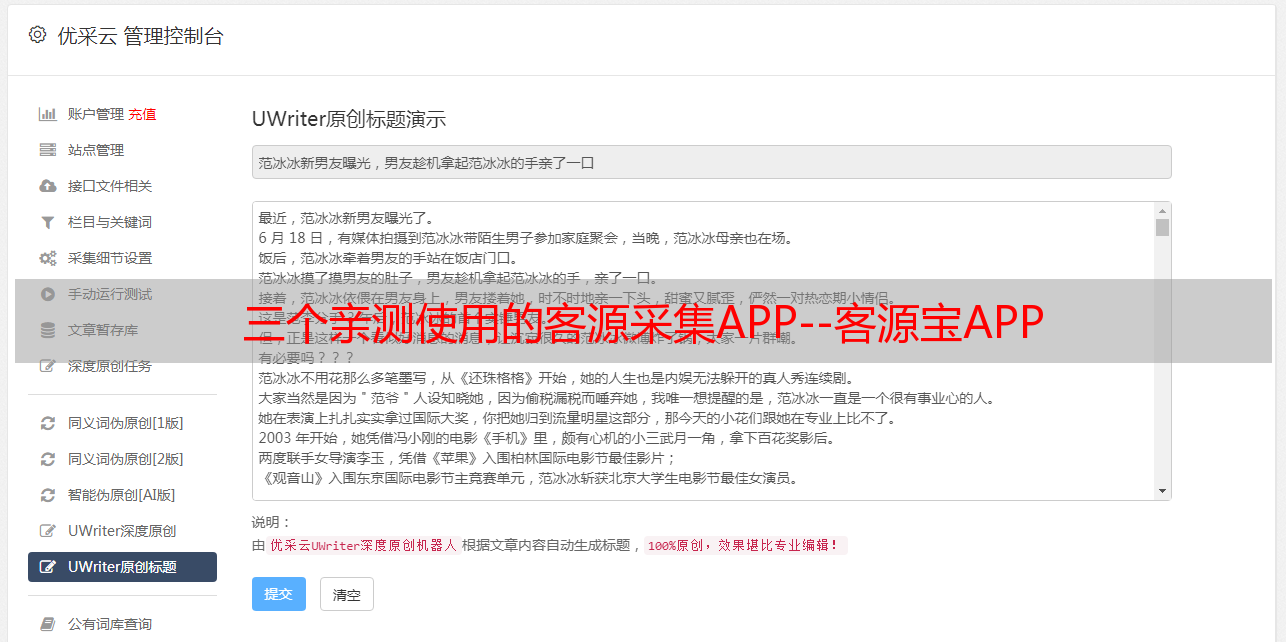Viewport: 1286px width, 642px height.
Task: Click the textarea scrollbar up arrow
Action: pyautogui.click(x=1162, y=211)
